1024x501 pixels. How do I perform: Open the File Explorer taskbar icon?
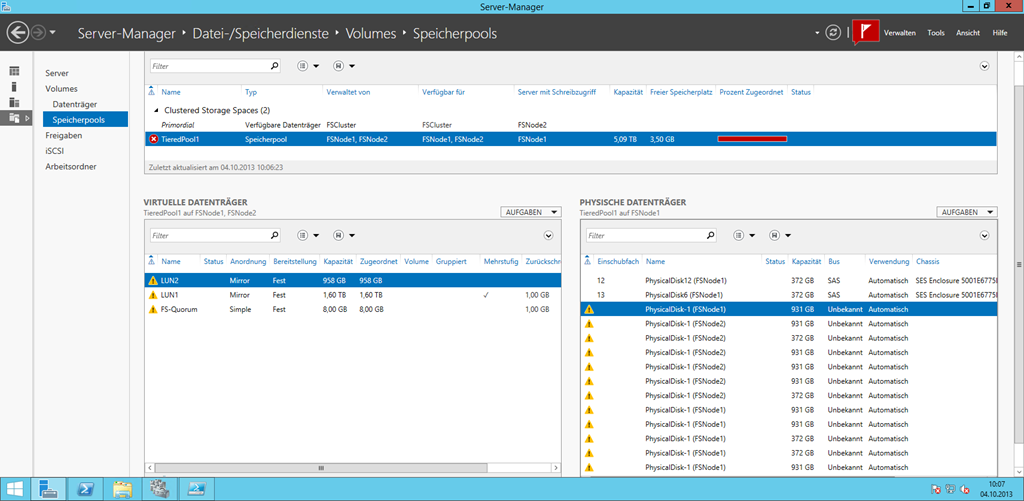tap(122, 489)
